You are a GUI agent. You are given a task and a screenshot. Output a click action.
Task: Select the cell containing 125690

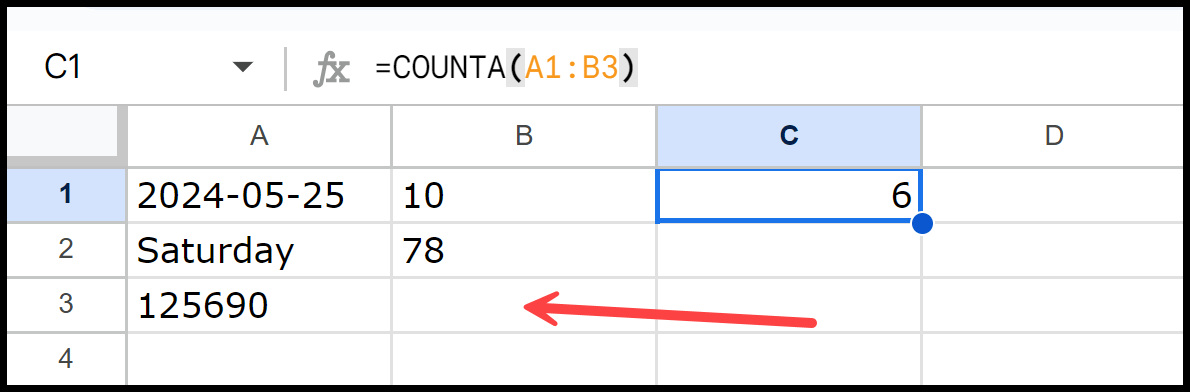260,305
